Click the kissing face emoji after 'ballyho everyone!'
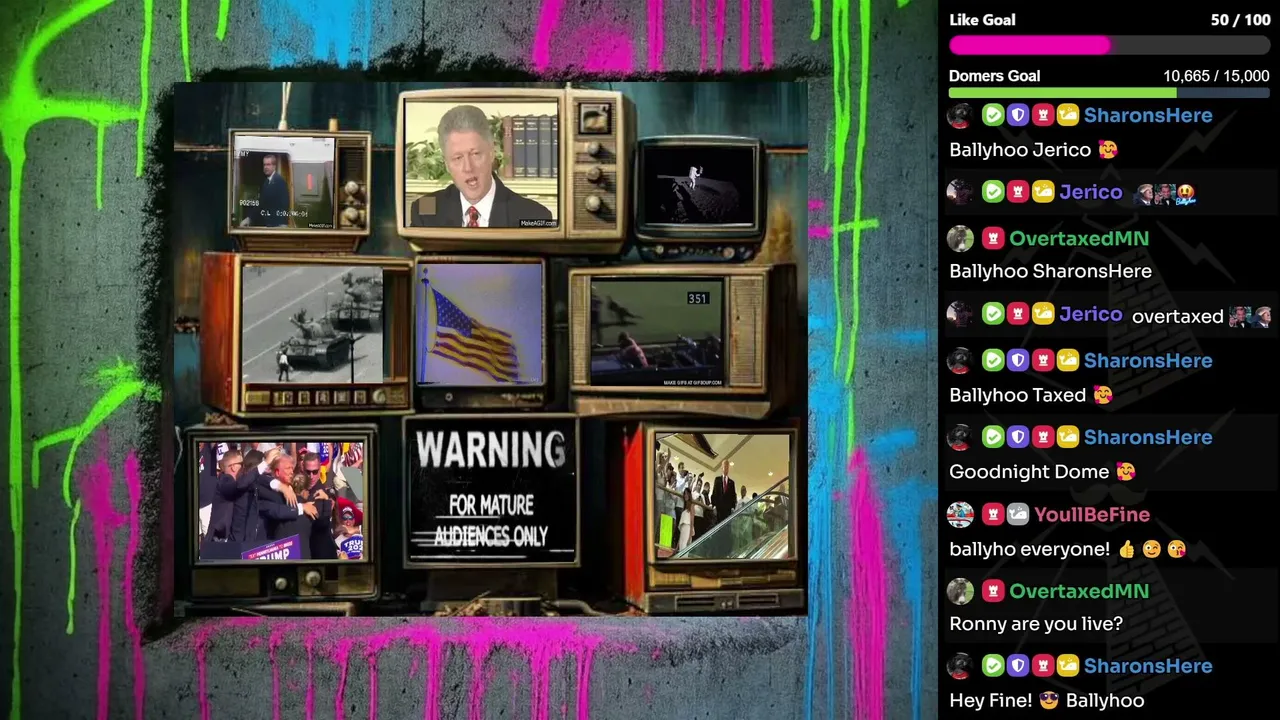This screenshot has width=1280, height=720. [x=1176, y=549]
